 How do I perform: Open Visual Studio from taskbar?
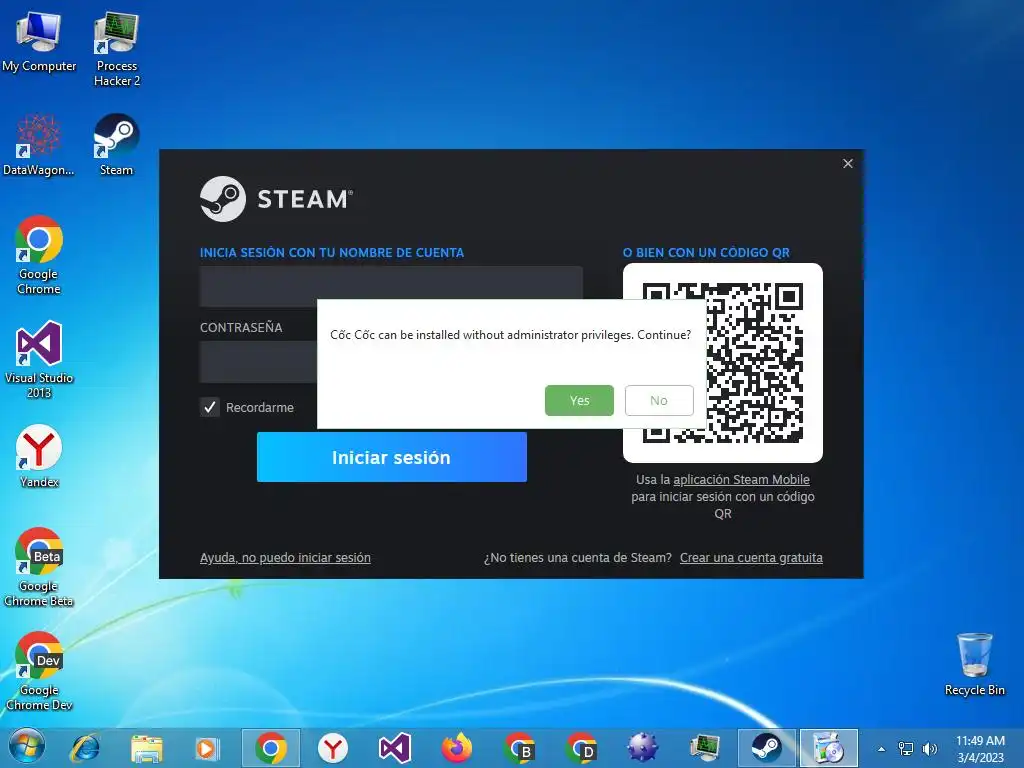click(x=394, y=748)
